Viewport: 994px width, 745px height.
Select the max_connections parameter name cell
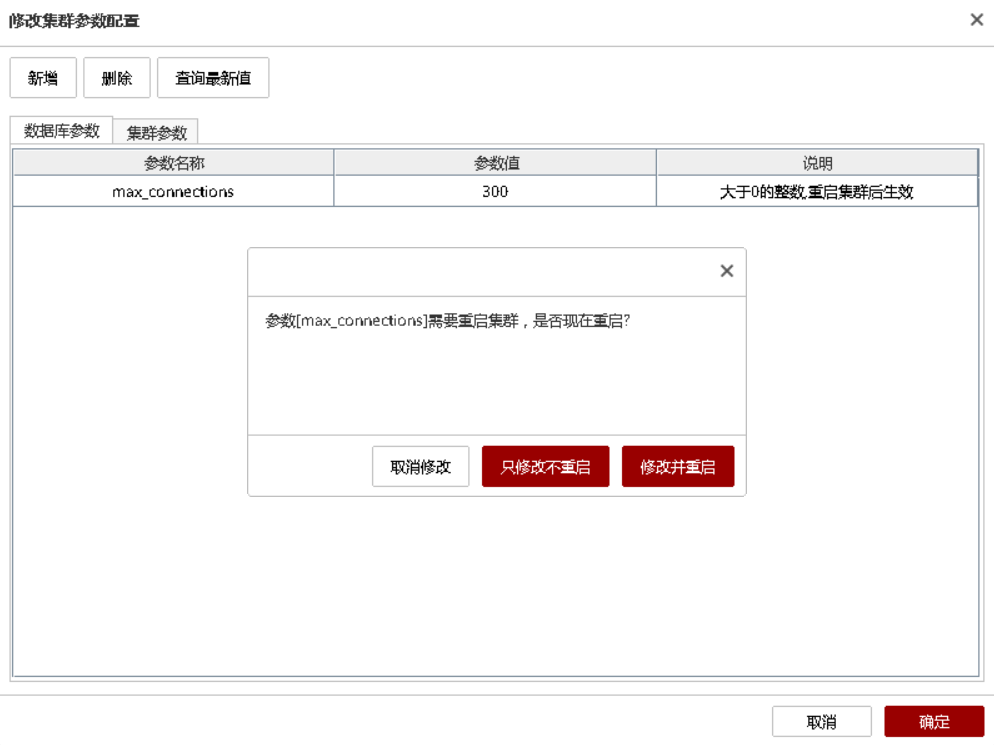pyautogui.click(x=173, y=192)
